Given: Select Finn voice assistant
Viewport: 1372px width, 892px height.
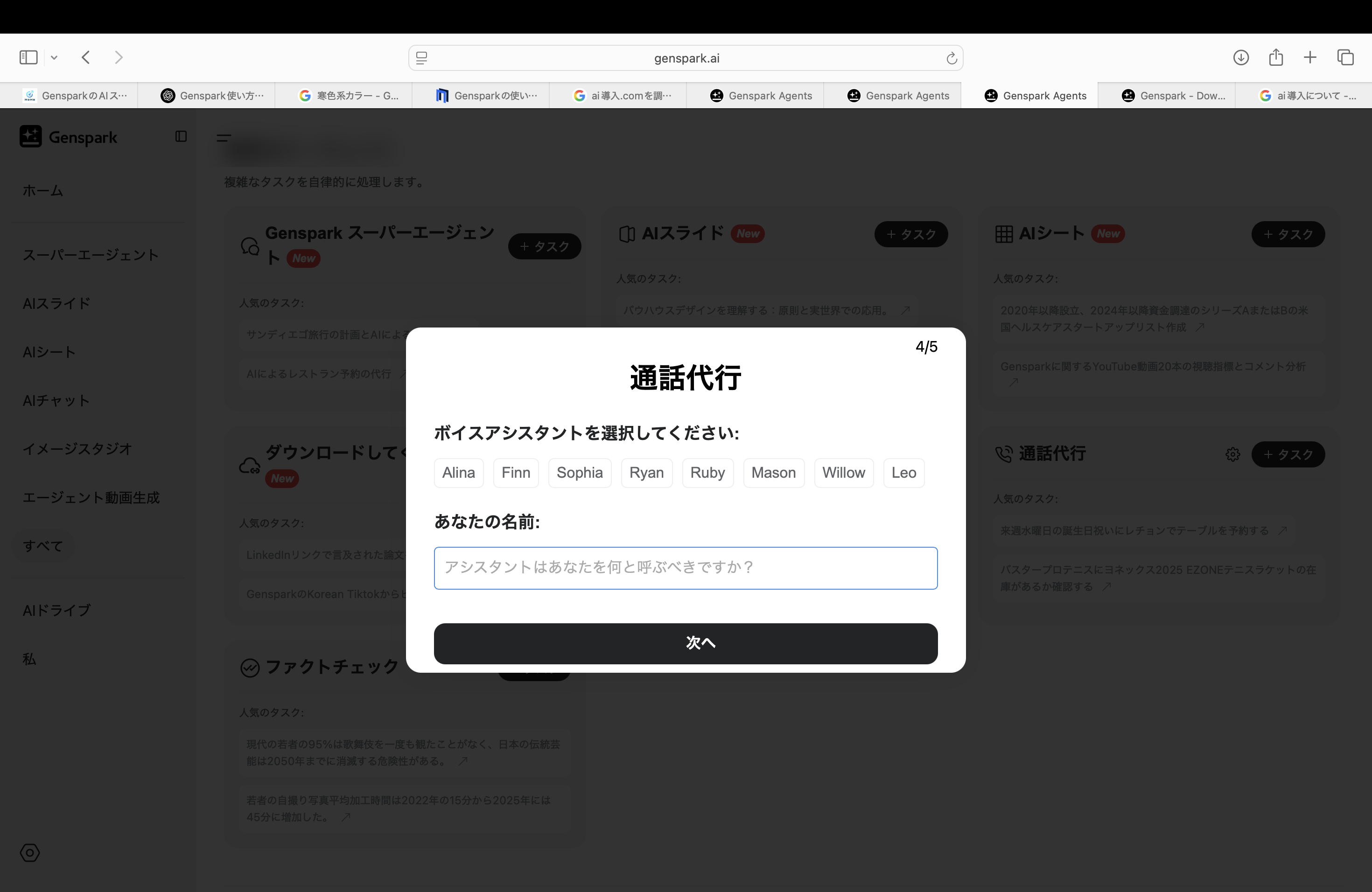Looking at the screenshot, I should pos(516,473).
